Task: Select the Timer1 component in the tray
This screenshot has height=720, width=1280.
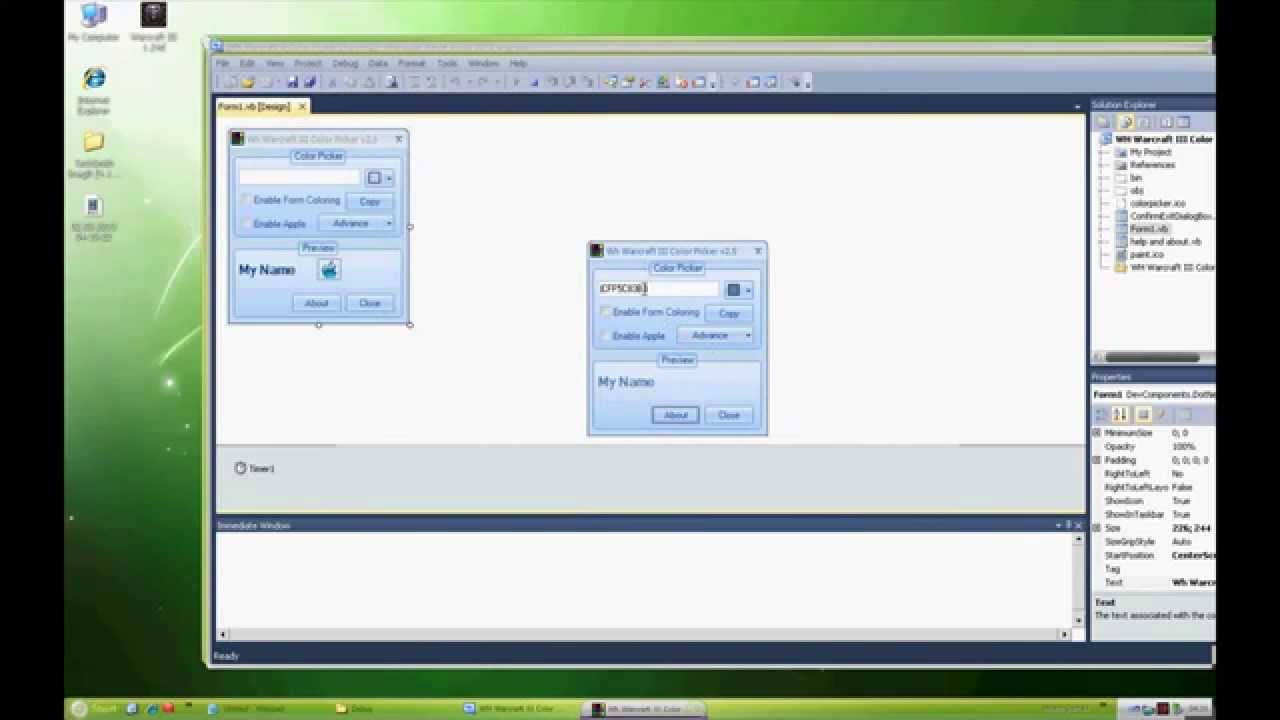Action: [x=254, y=468]
